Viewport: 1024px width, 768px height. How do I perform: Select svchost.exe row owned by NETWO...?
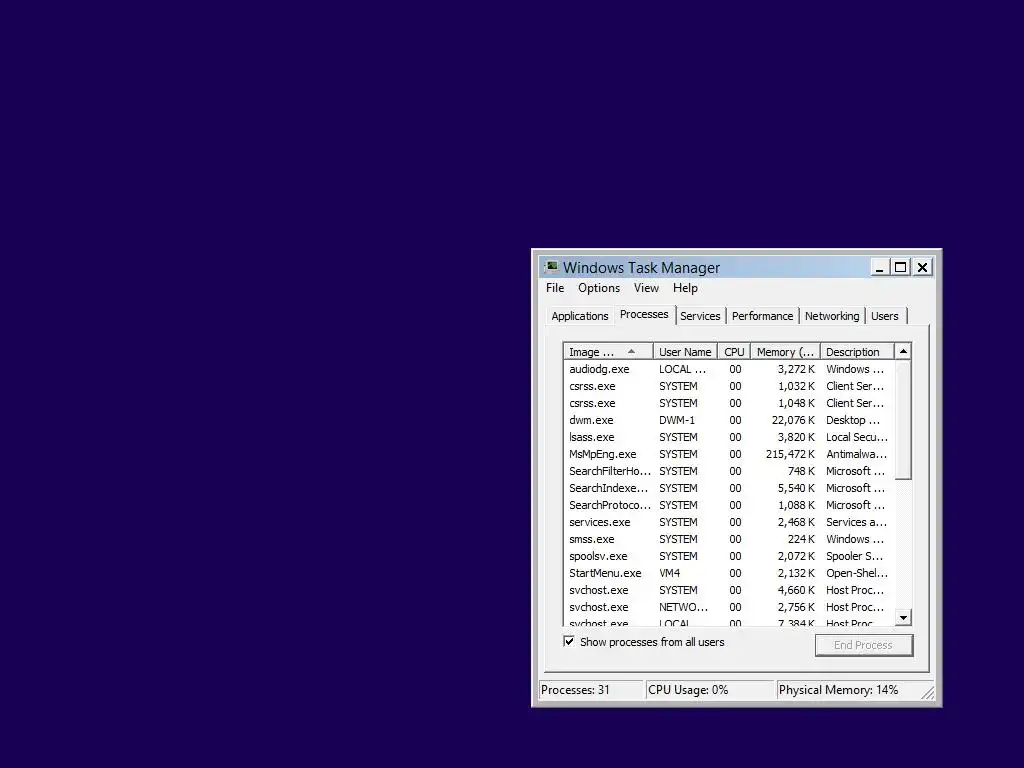pyautogui.click(x=729, y=607)
